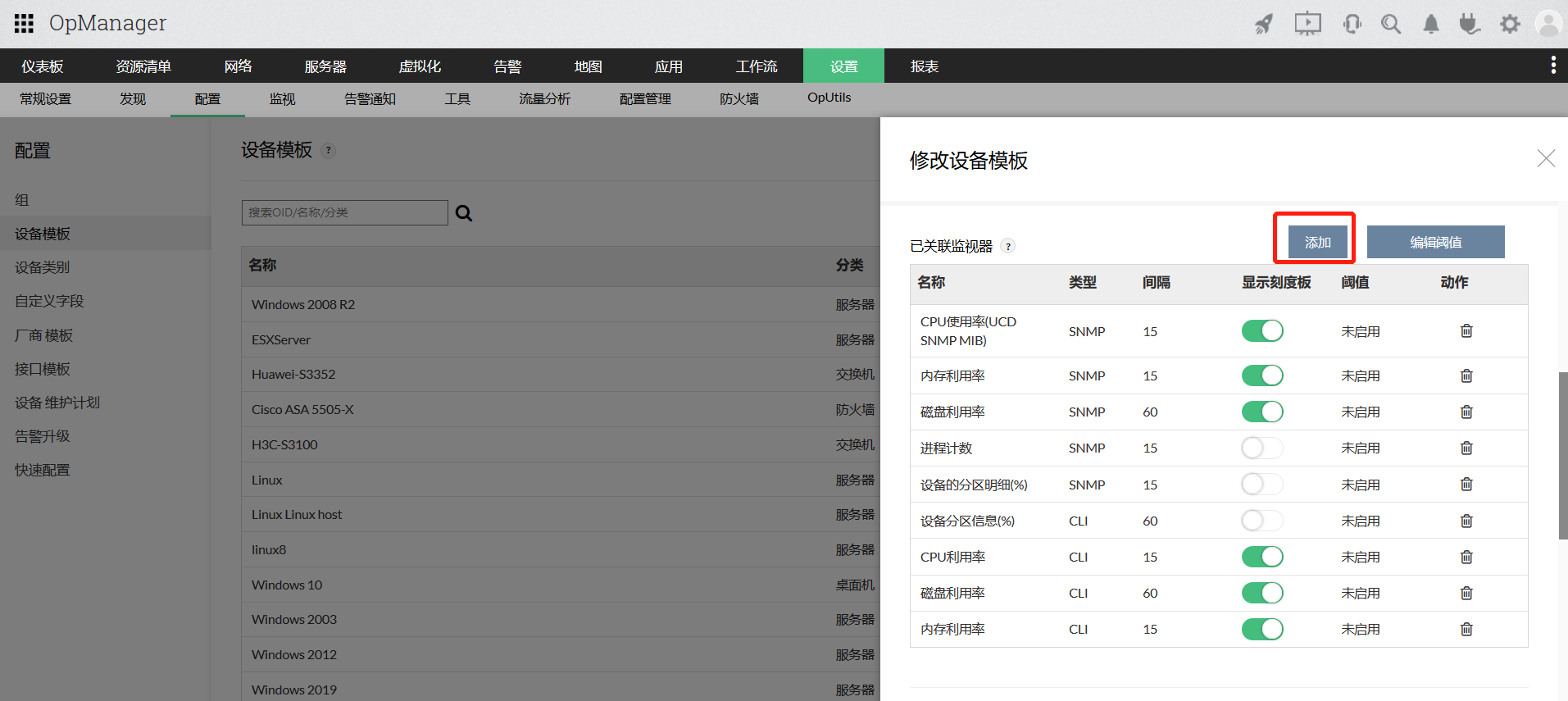Screen dimensions: 1568x701
Task: Open the Windows 2012 template
Action: coord(294,654)
